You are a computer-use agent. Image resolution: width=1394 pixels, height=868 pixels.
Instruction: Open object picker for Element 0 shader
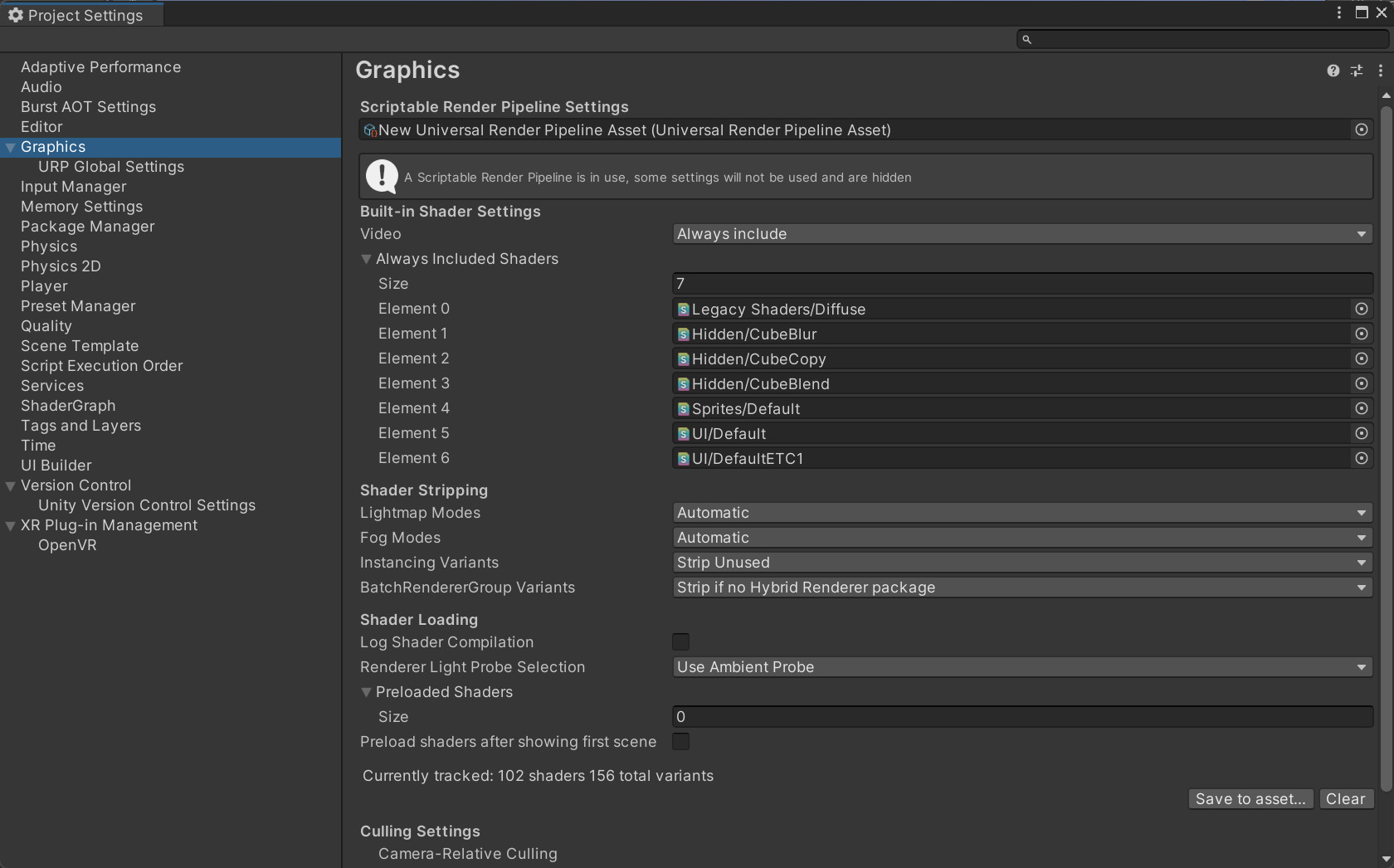[x=1362, y=309]
